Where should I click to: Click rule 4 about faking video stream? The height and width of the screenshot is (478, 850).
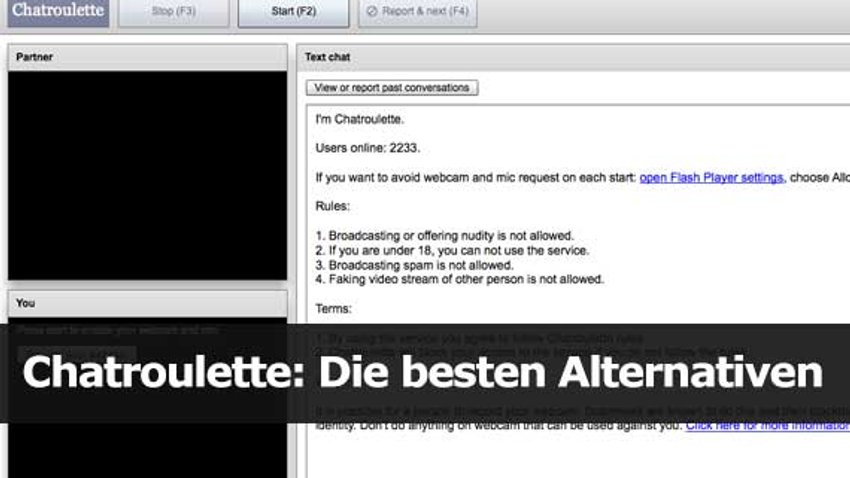tap(460, 280)
